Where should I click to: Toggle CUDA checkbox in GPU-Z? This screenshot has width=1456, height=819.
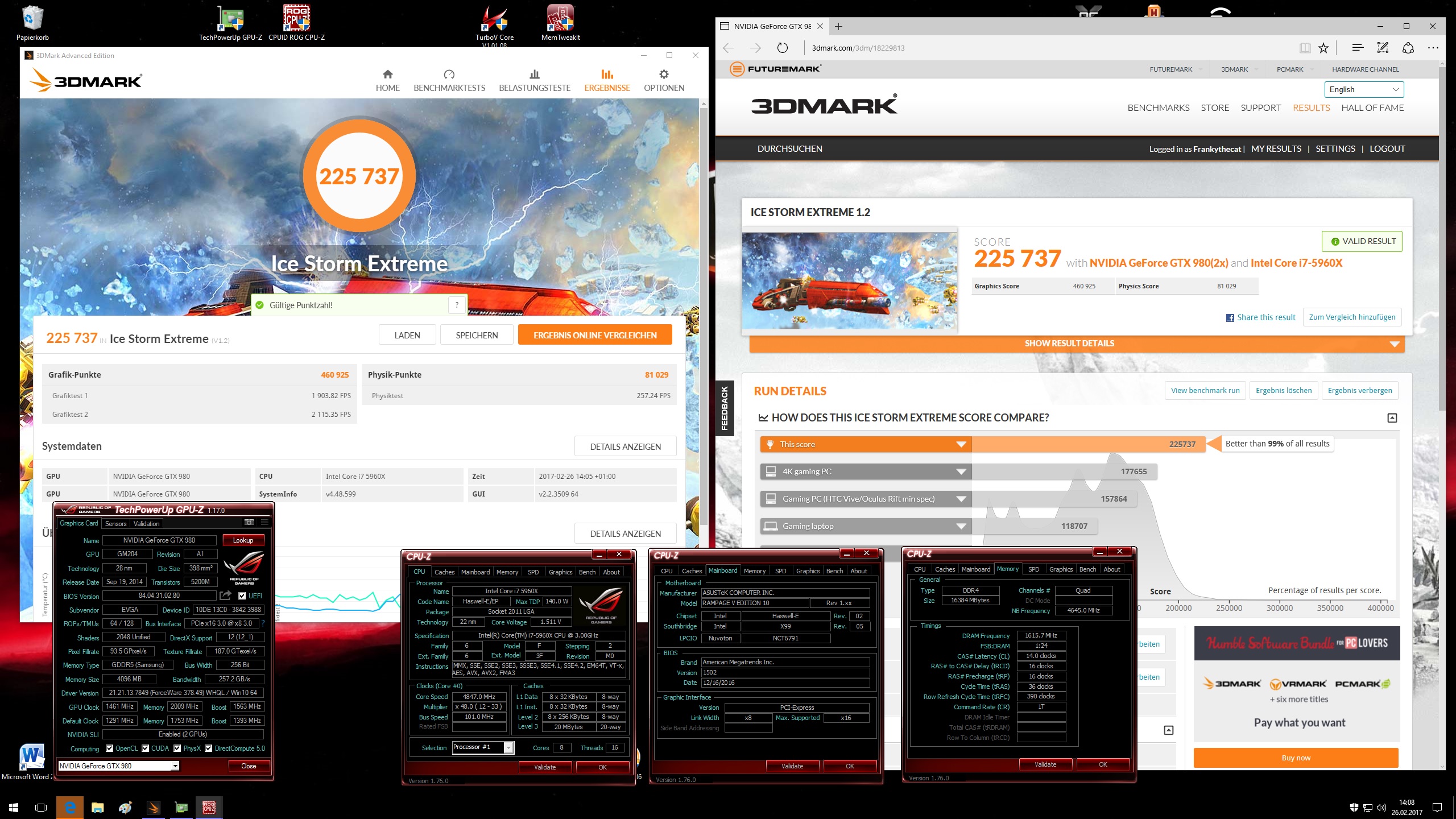coord(146,748)
